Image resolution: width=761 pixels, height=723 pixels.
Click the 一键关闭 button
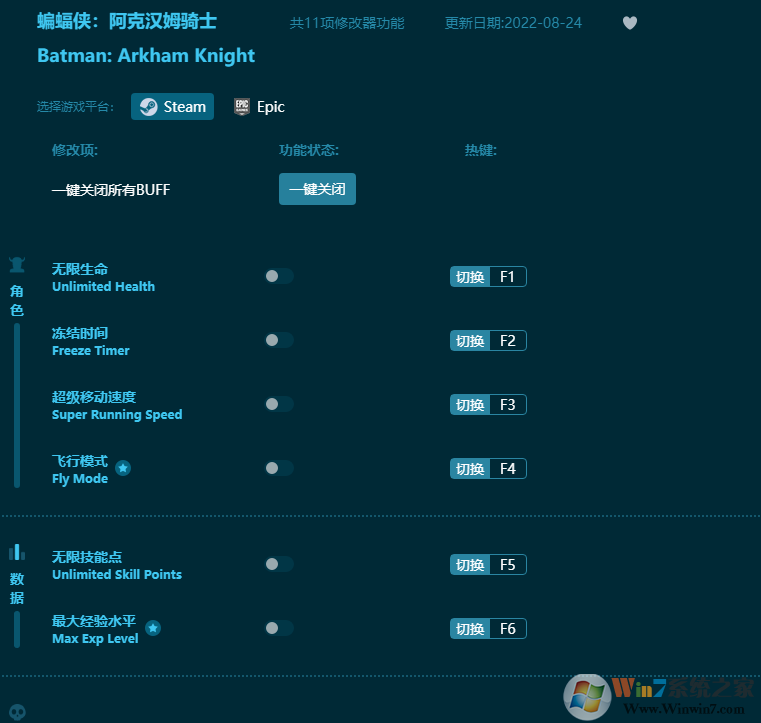click(317, 189)
